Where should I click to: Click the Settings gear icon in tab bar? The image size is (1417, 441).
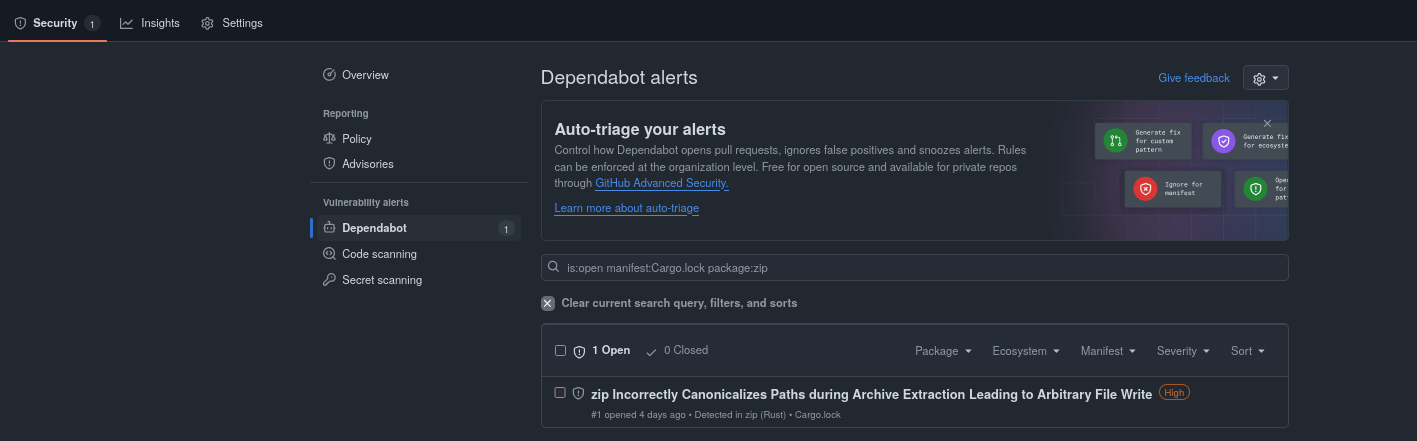(x=208, y=23)
